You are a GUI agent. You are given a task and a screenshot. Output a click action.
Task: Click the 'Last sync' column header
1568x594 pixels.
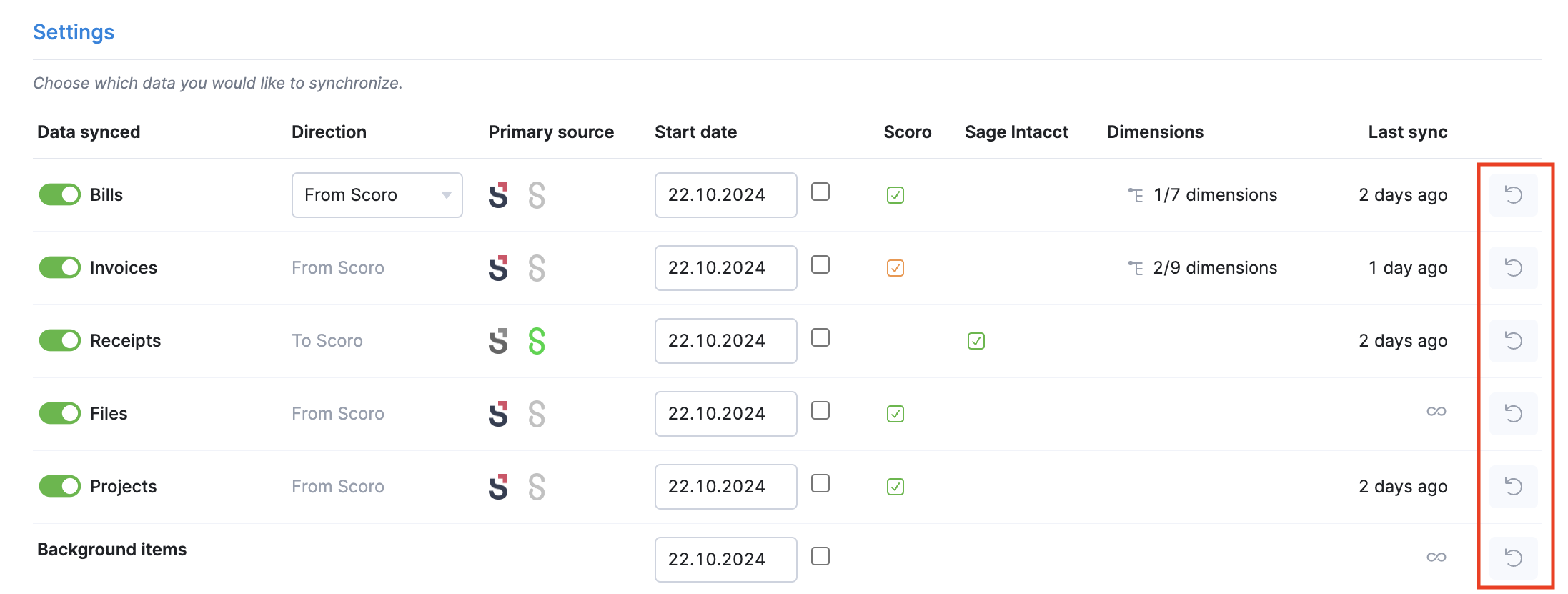click(1408, 132)
